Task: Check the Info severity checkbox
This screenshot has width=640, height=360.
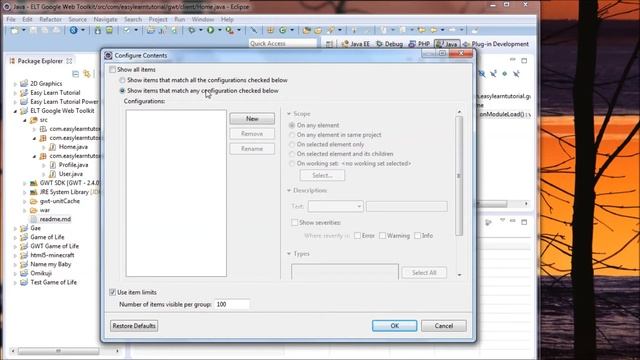Action: [x=417, y=236]
